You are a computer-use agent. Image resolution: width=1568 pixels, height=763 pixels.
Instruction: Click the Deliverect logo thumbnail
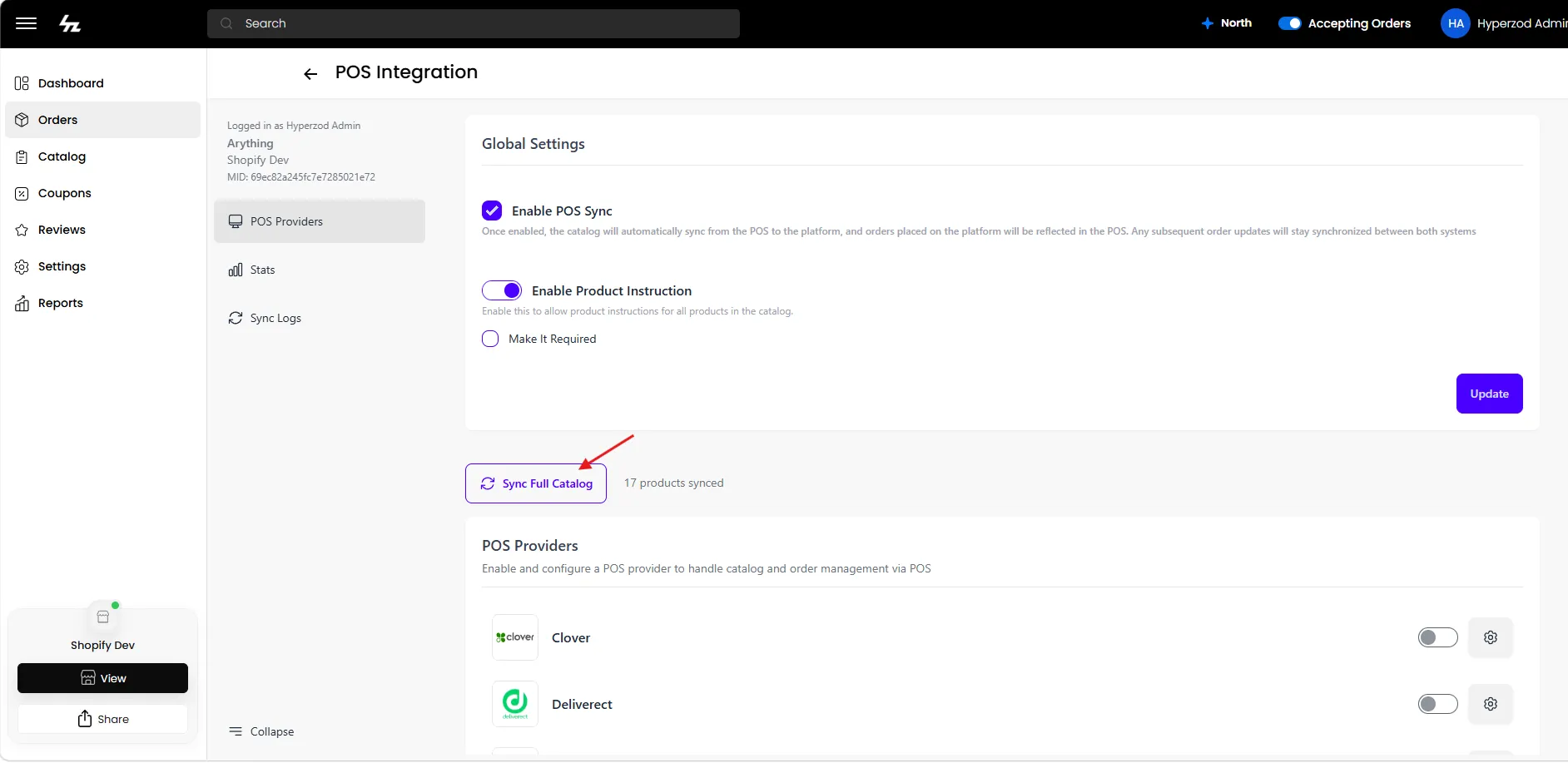click(515, 704)
